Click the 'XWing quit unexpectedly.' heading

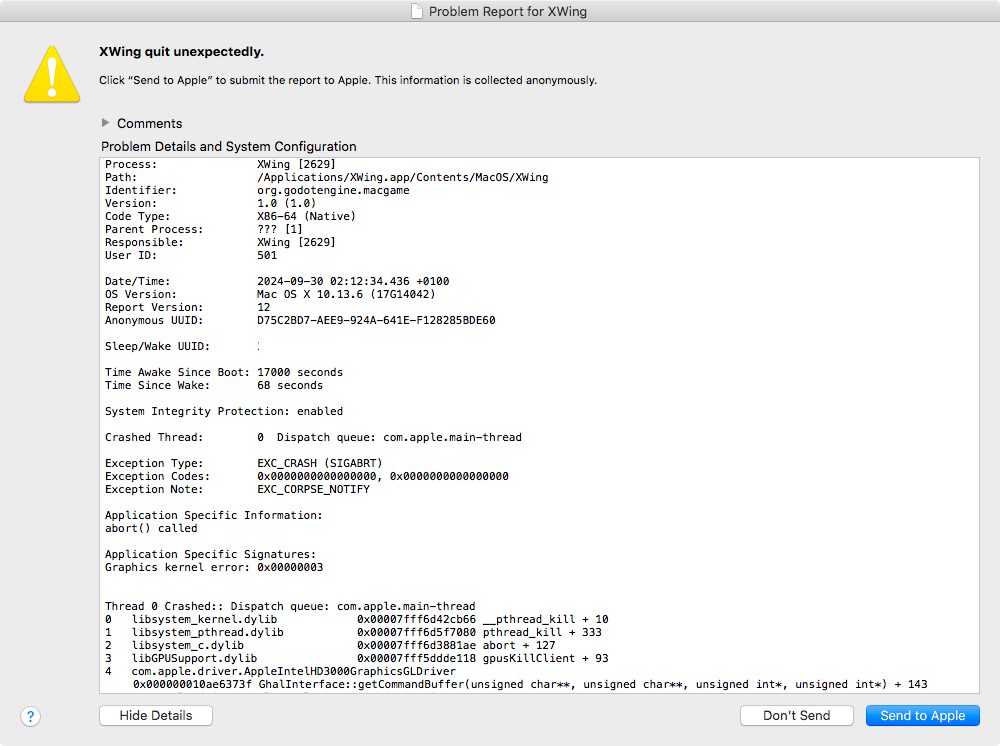(x=182, y=52)
